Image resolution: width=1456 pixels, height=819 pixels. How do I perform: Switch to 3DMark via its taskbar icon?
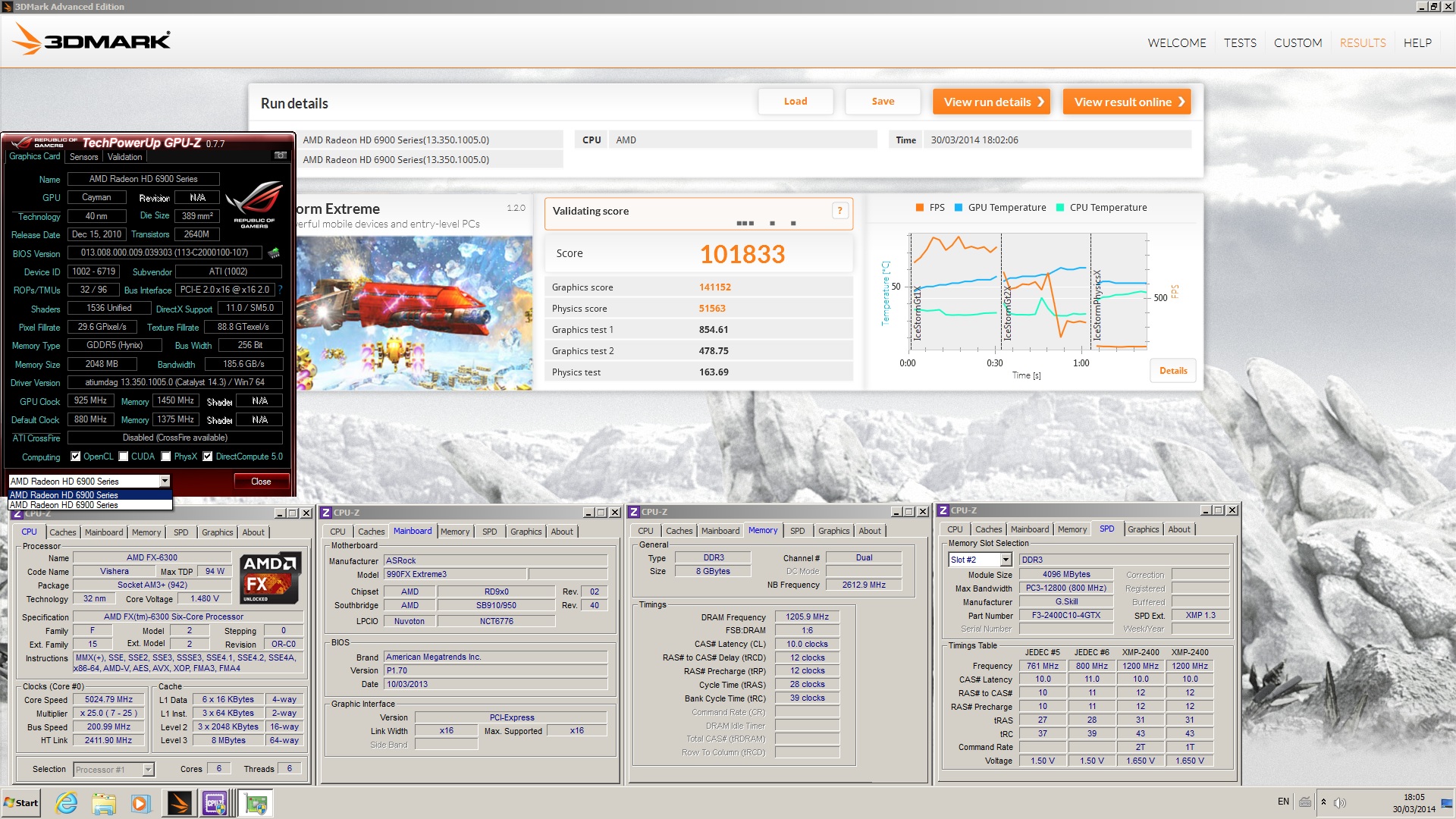[x=180, y=803]
